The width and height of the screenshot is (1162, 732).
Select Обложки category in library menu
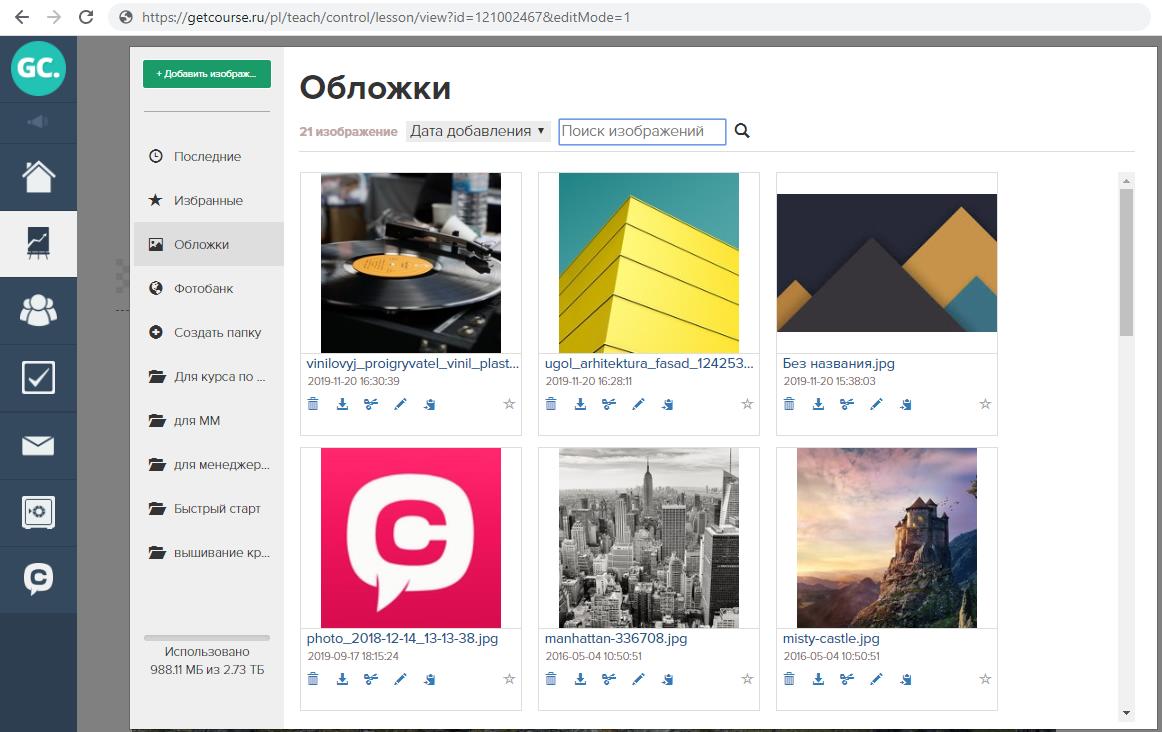point(208,244)
